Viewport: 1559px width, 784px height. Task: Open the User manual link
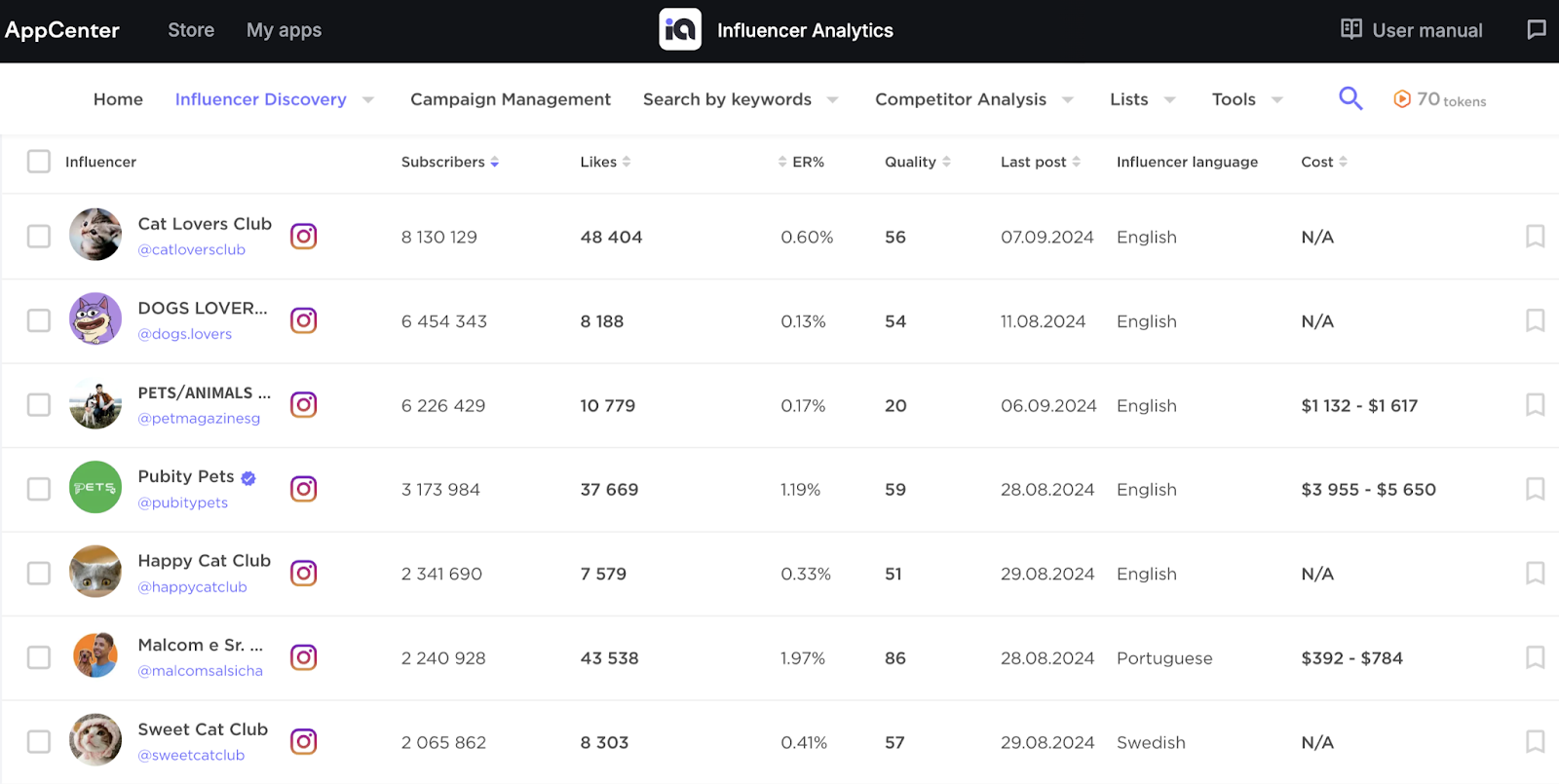[x=1427, y=30]
